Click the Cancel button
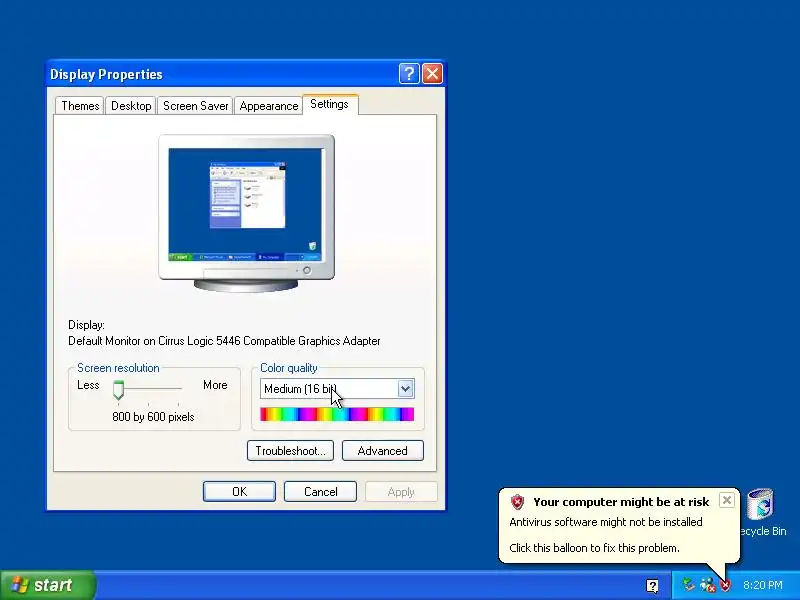Image resolution: width=800 pixels, height=600 pixels. point(320,491)
